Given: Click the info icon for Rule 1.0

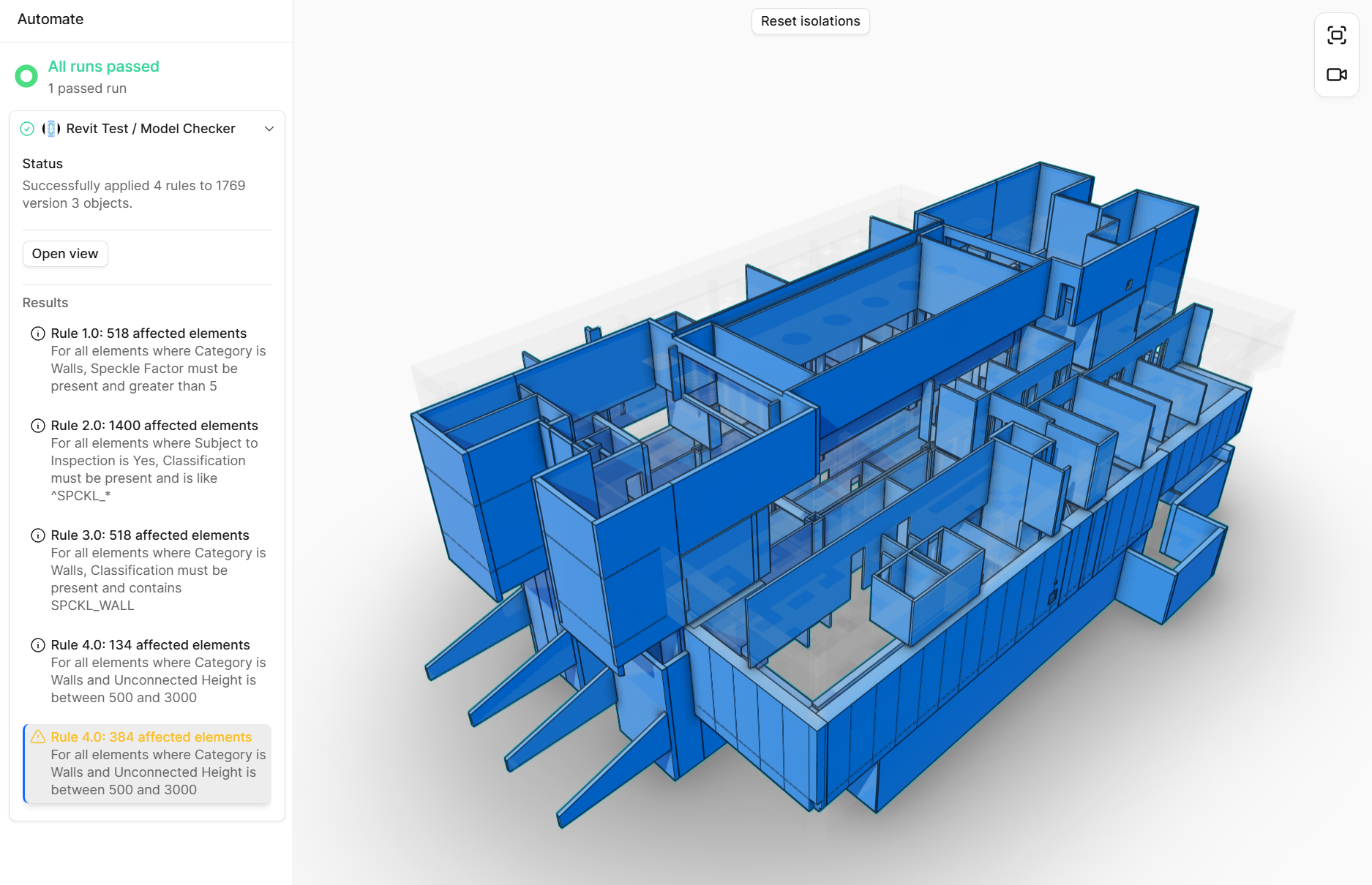Looking at the screenshot, I should 38,334.
